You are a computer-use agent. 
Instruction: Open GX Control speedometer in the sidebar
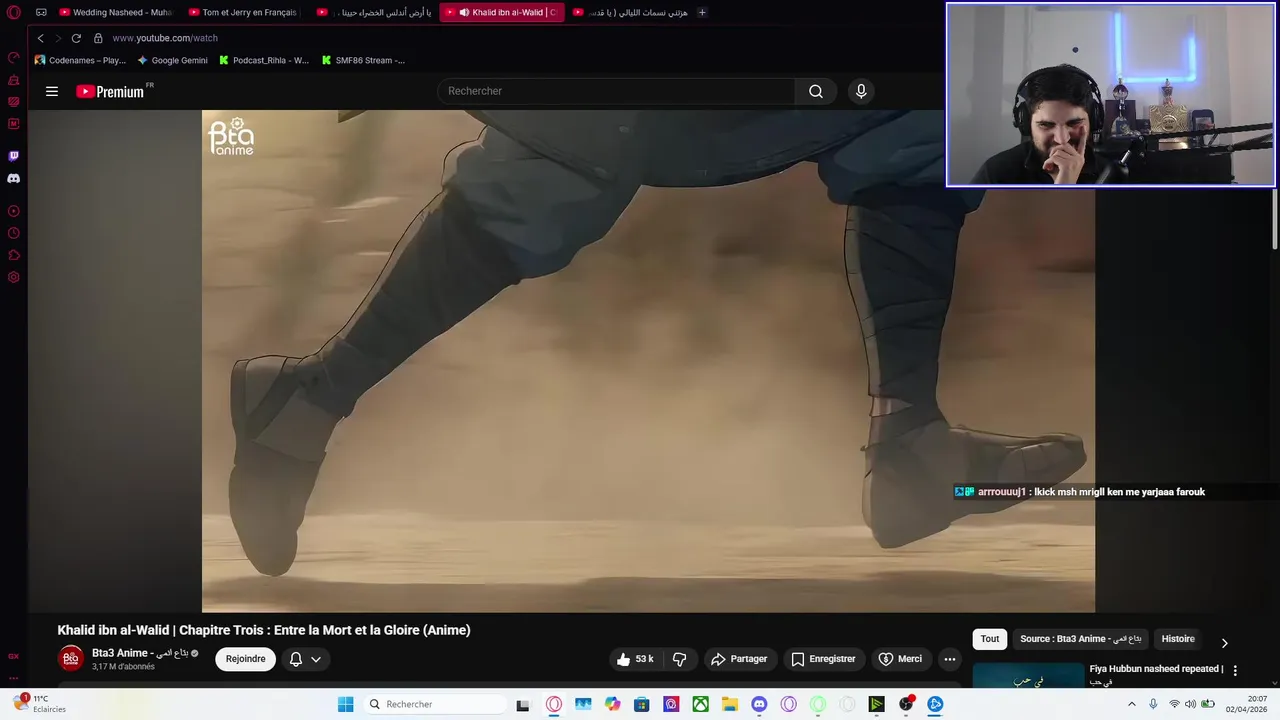click(14, 57)
